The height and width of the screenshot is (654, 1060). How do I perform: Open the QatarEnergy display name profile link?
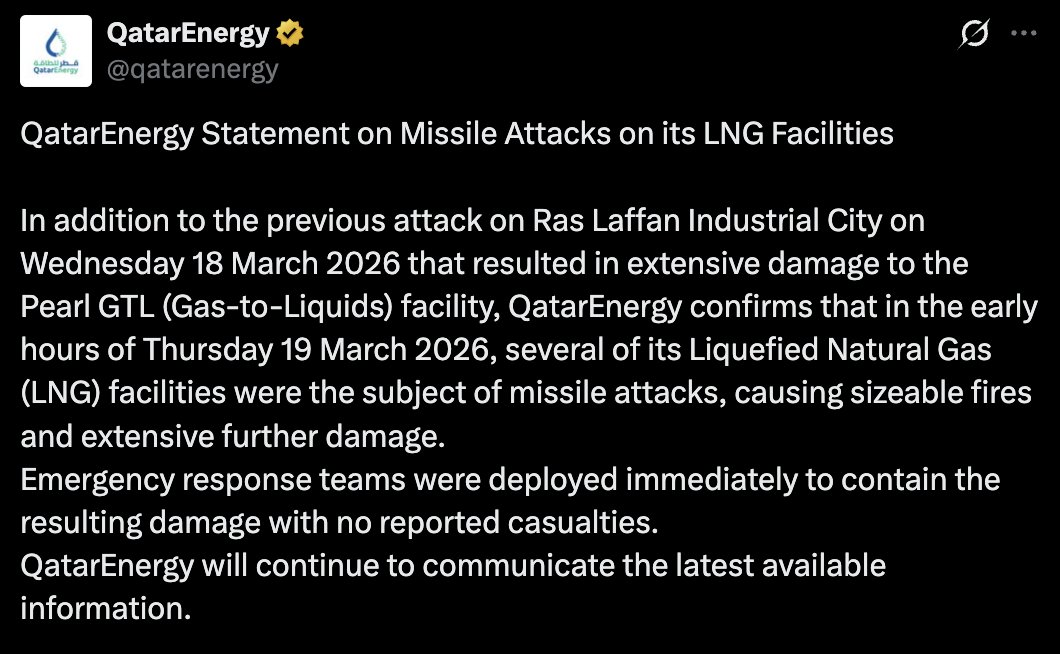(x=187, y=34)
